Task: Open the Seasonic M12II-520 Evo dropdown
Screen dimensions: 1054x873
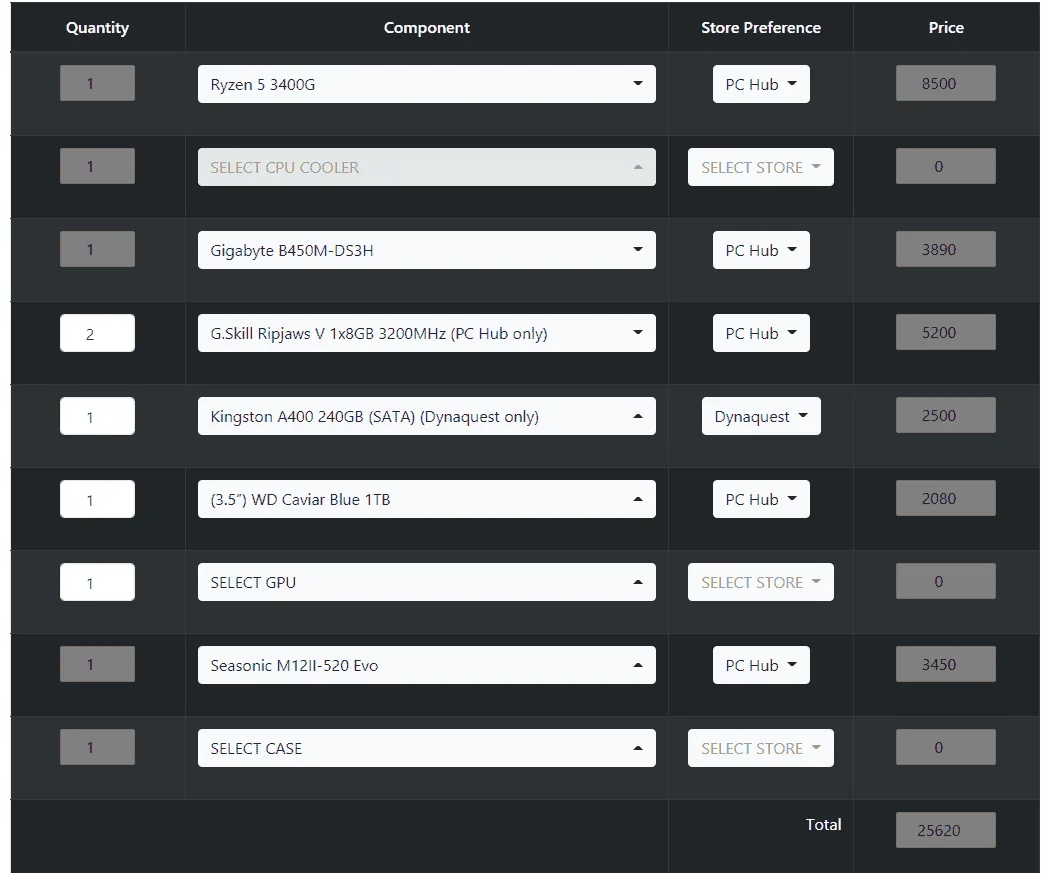Action: 426,665
